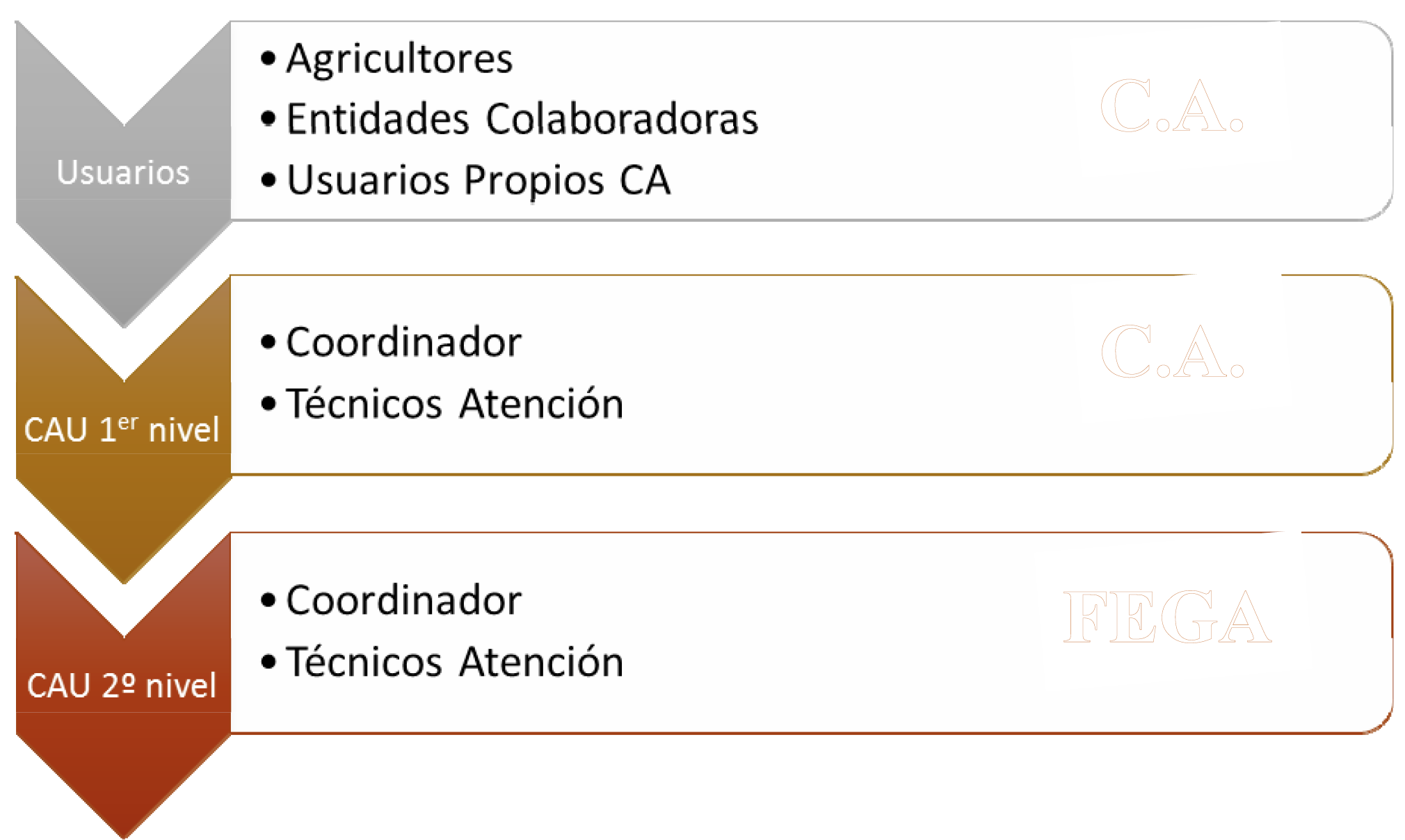This screenshot has width=1405, height=840.
Task: Click Técnicos Atención in the gold-bordered box
Action: (x=455, y=403)
